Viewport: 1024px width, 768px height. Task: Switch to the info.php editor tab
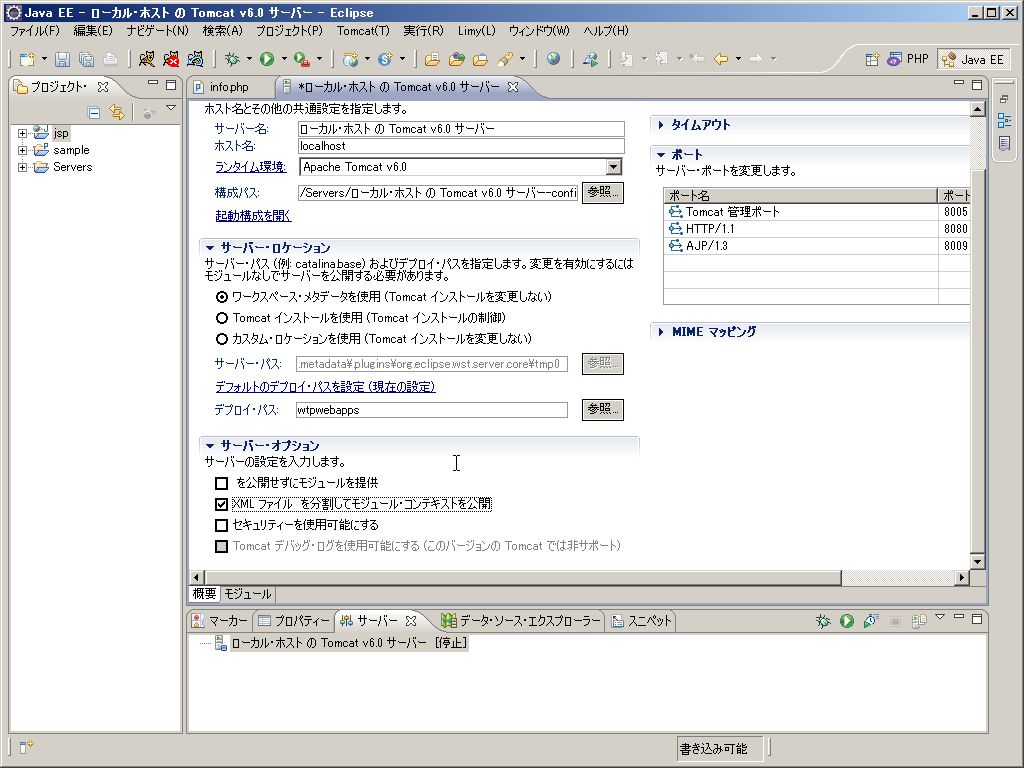click(x=229, y=87)
